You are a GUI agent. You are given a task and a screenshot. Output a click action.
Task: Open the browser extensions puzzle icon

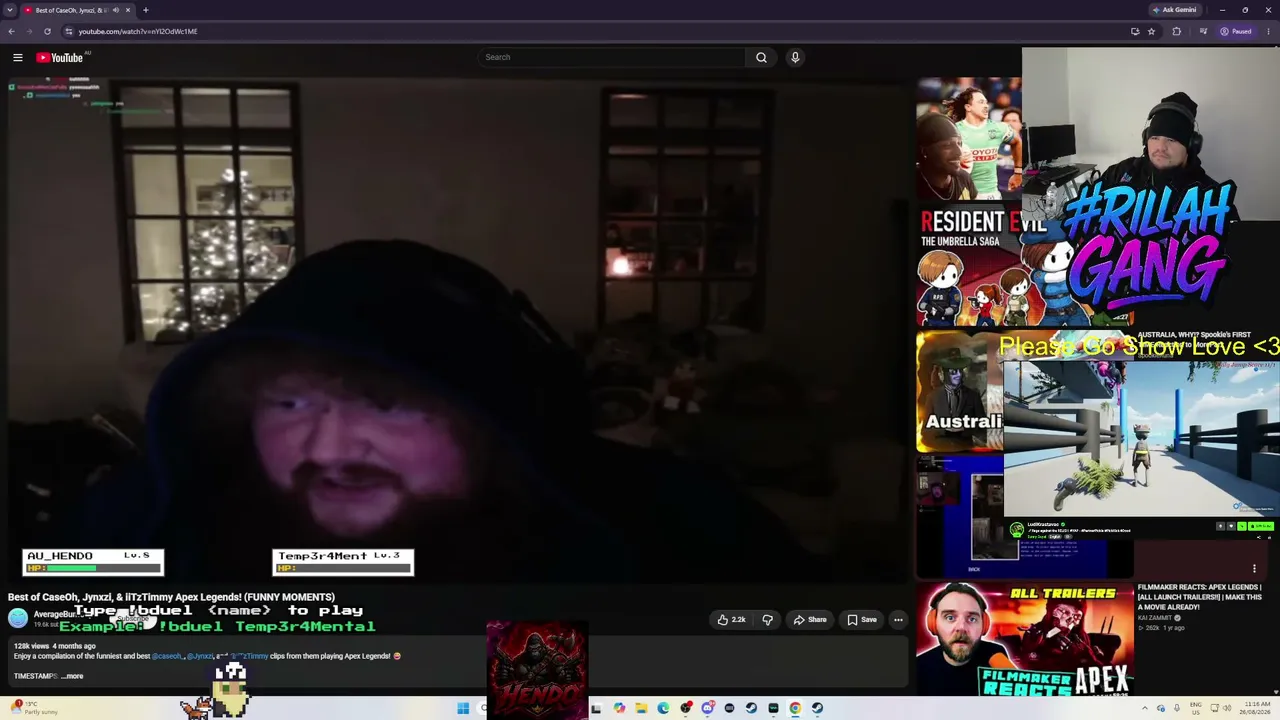point(1176,31)
